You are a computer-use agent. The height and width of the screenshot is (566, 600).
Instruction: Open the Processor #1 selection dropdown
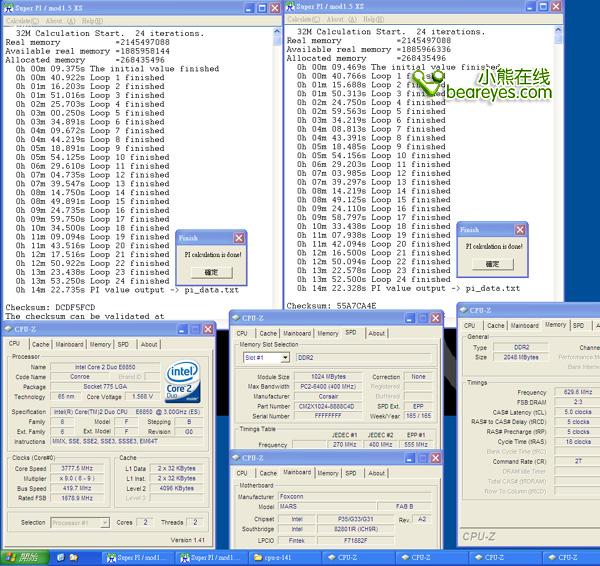click(105, 522)
